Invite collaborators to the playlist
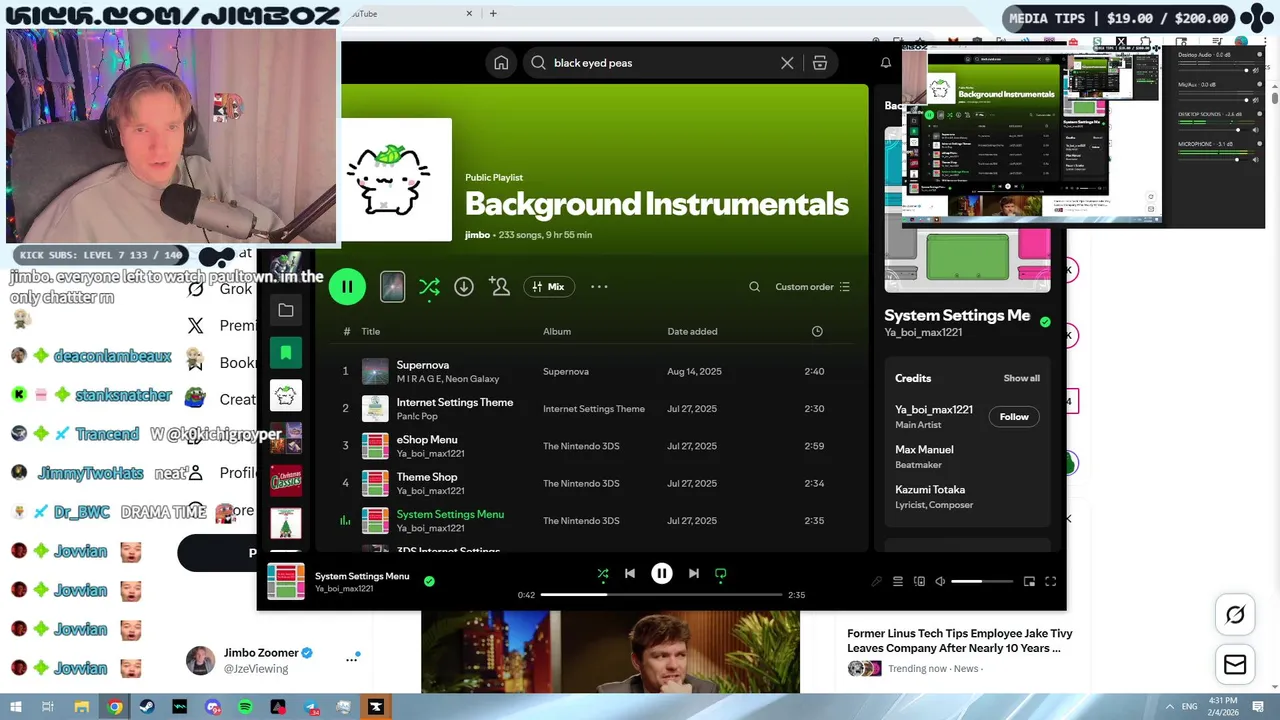The width and height of the screenshot is (1280, 720). (x=499, y=287)
